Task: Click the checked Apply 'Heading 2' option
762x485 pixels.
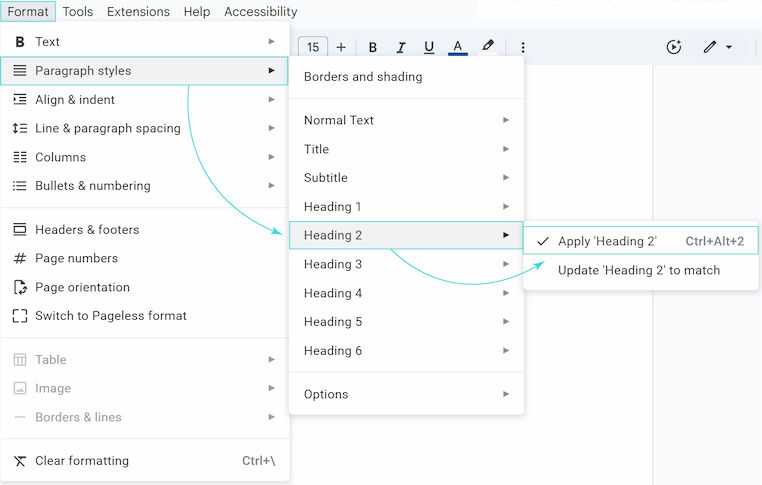Action: point(641,241)
